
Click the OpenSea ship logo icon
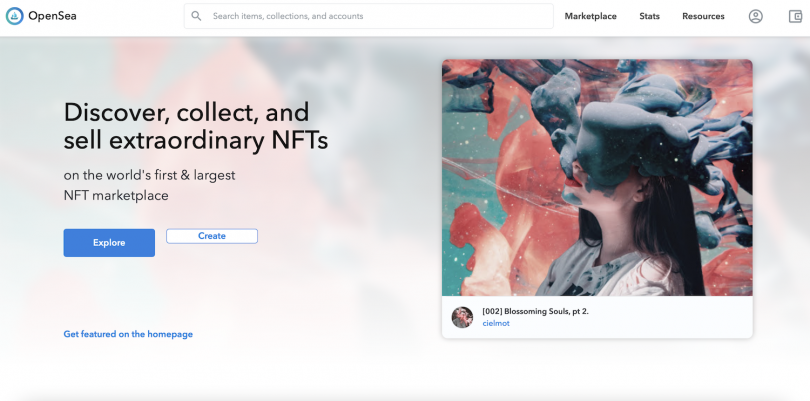tap(14, 16)
